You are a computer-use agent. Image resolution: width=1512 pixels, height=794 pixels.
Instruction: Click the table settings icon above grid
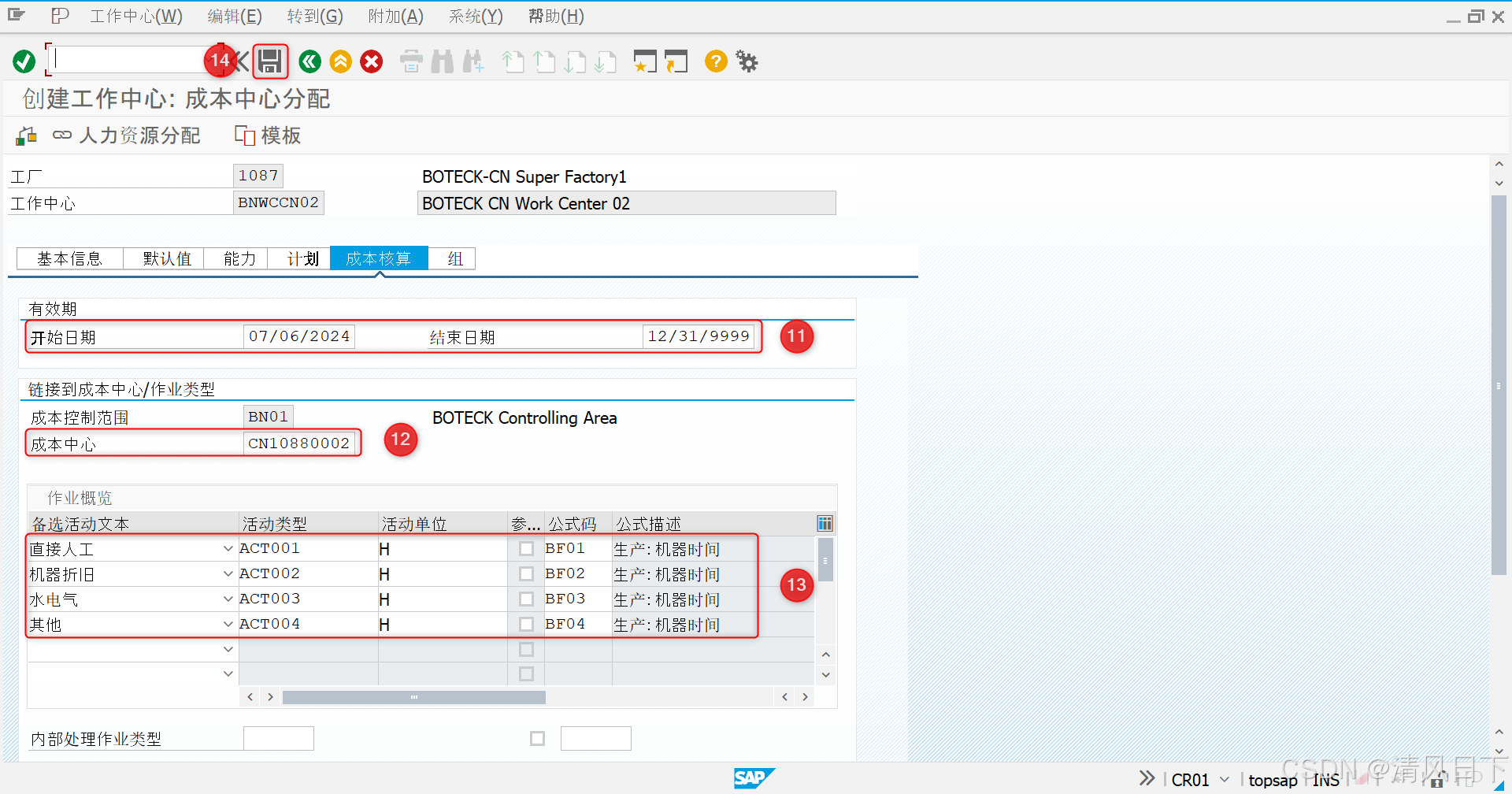click(x=825, y=523)
